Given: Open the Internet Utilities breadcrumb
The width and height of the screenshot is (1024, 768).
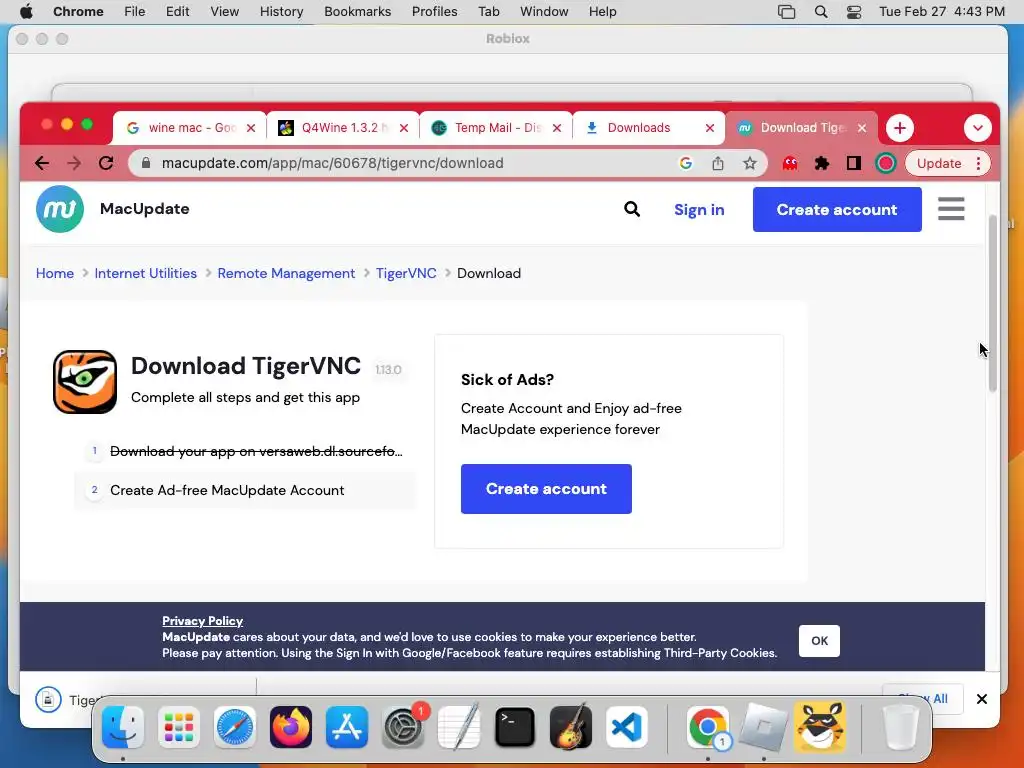Looking at the screenshot, I should [146, 274].
